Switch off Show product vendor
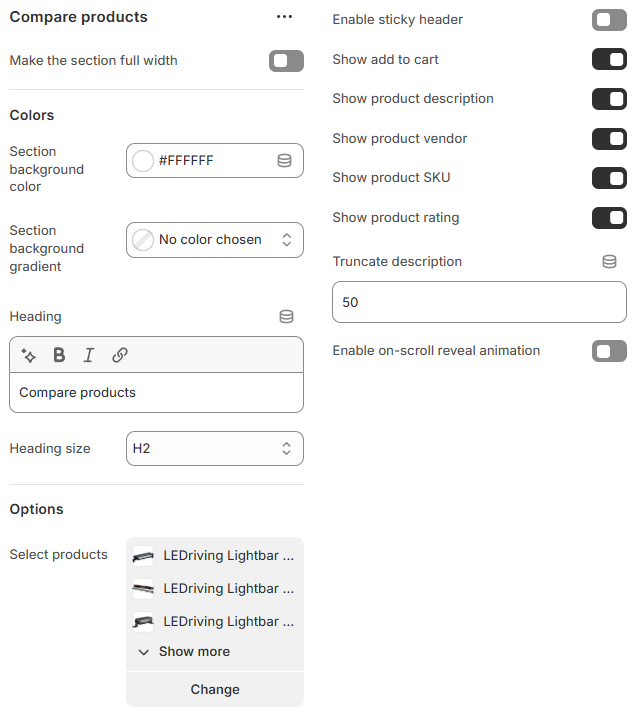The height and width of the screenshot is (714, 637). coord(609,139)
